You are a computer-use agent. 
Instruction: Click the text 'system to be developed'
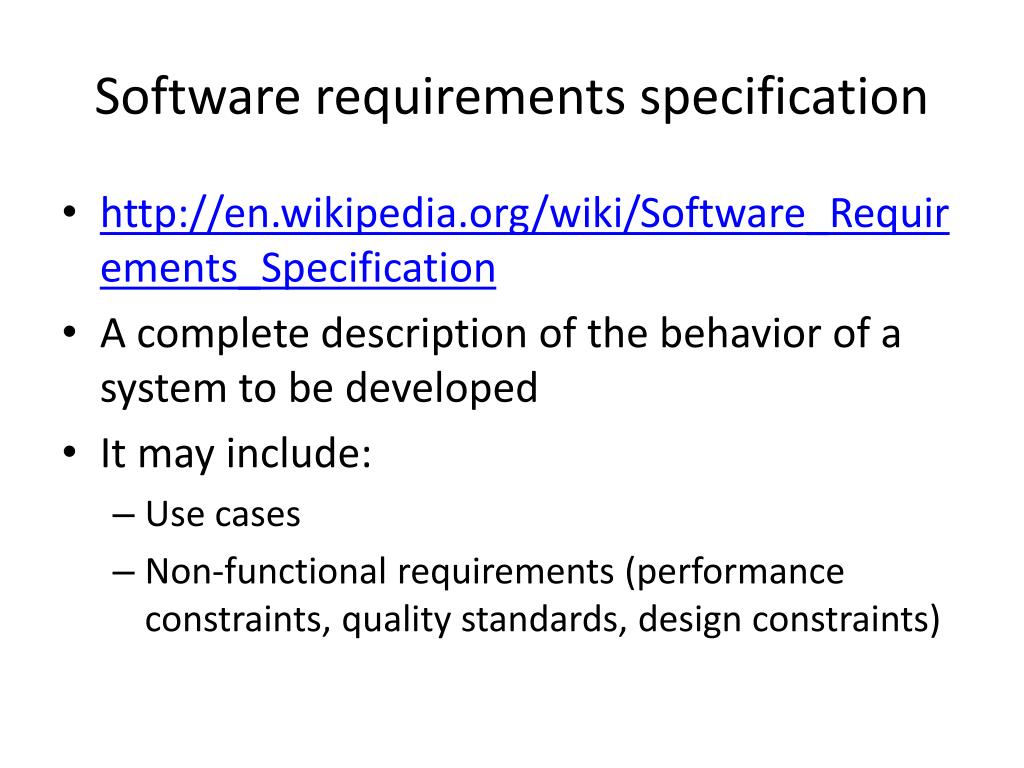(x=319, y=389)
